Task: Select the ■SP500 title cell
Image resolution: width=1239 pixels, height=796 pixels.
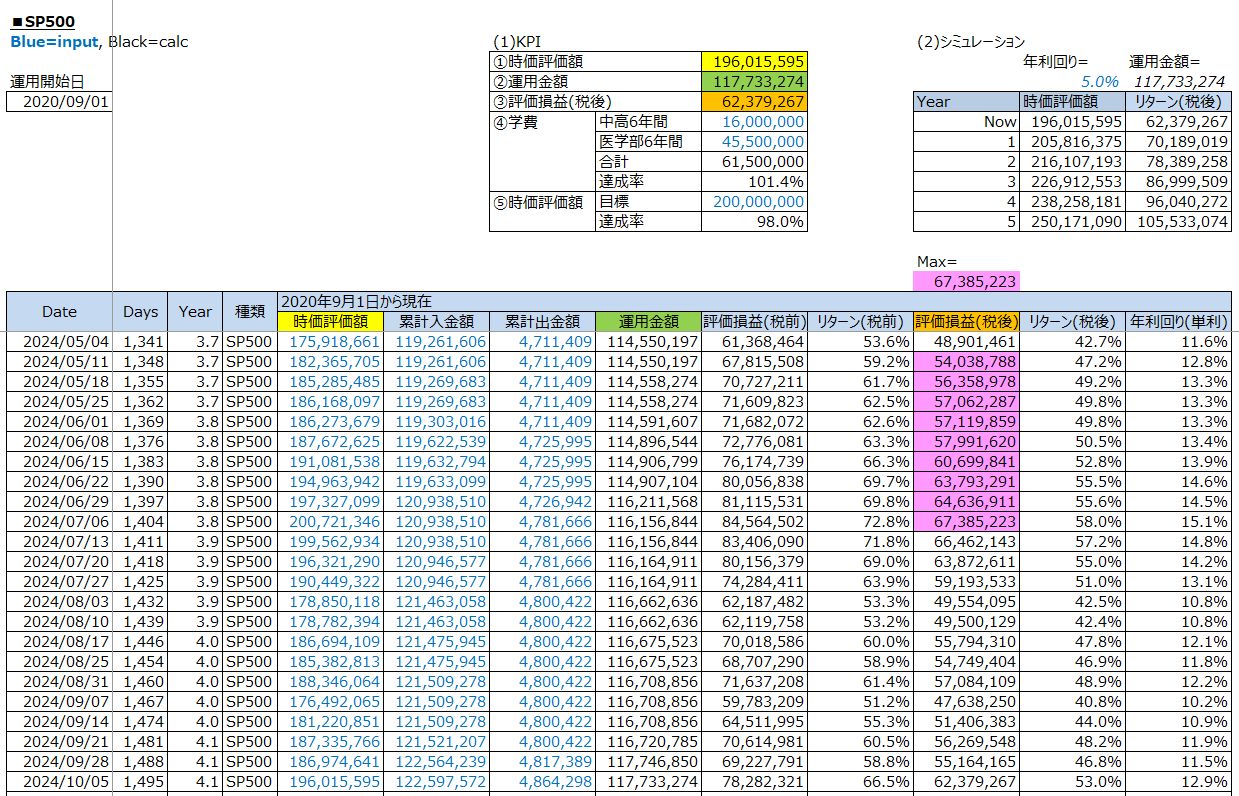Action: tap(42, 21)
